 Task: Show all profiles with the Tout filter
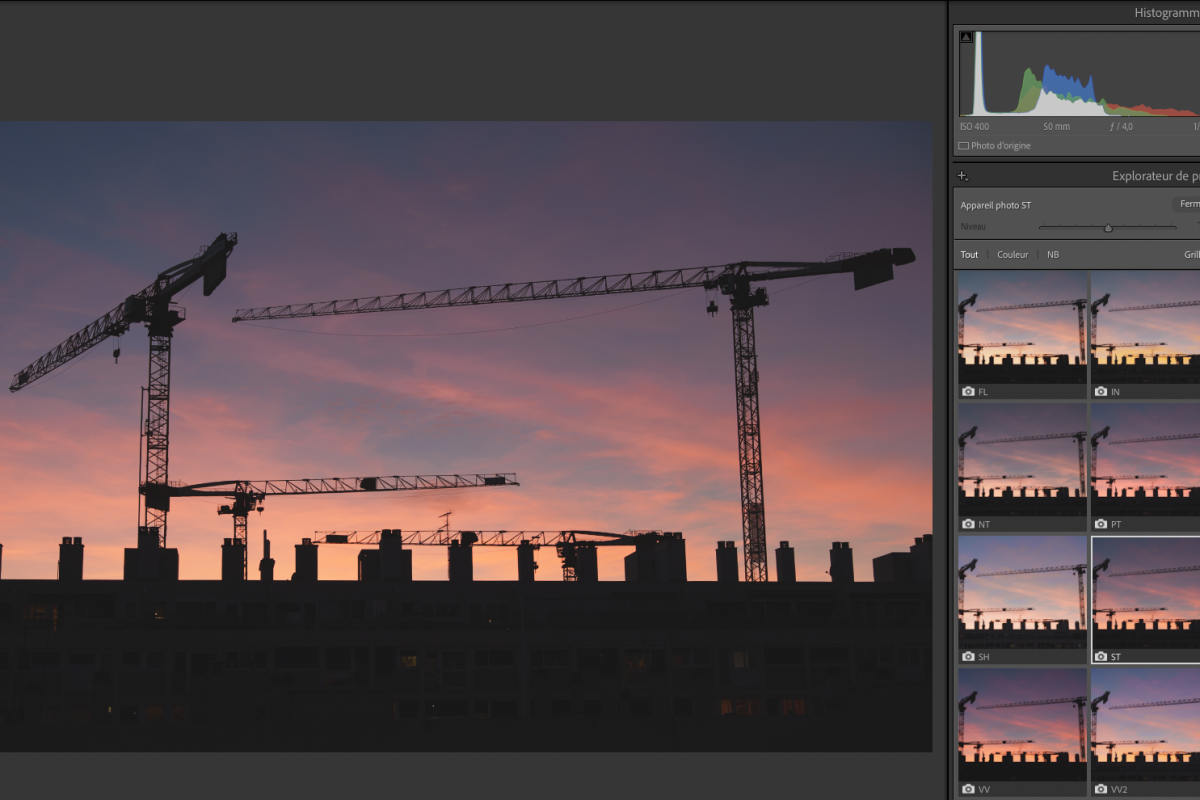tap(969, 255)
